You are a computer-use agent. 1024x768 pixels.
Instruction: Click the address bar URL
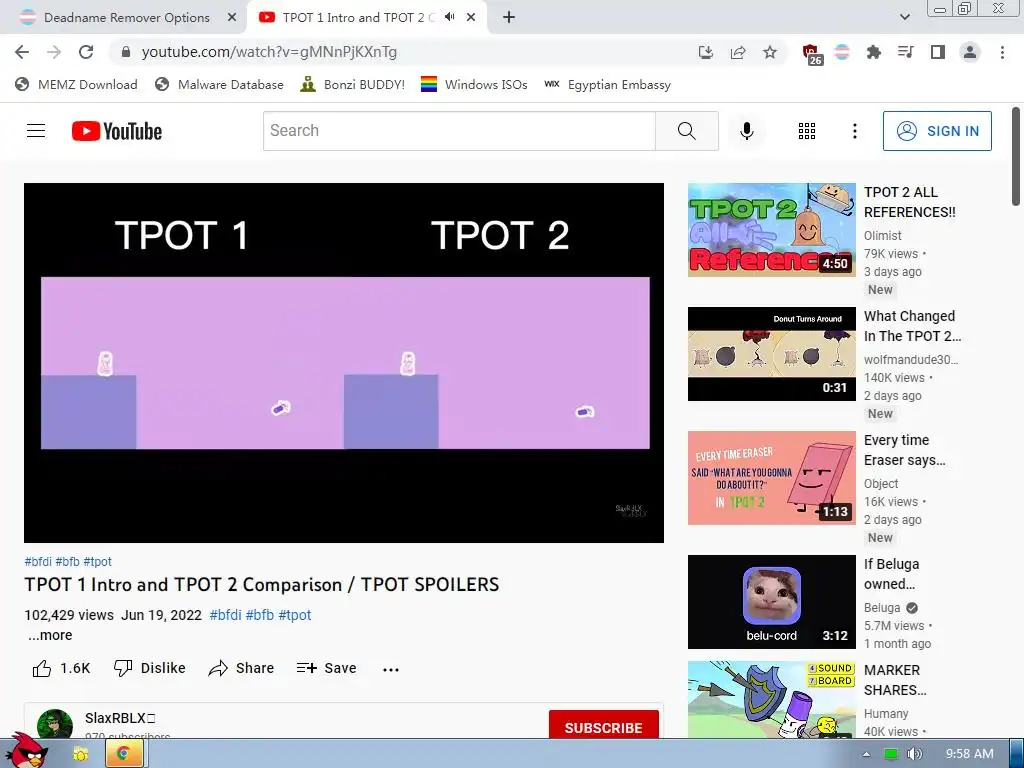(x=269, y=52)
